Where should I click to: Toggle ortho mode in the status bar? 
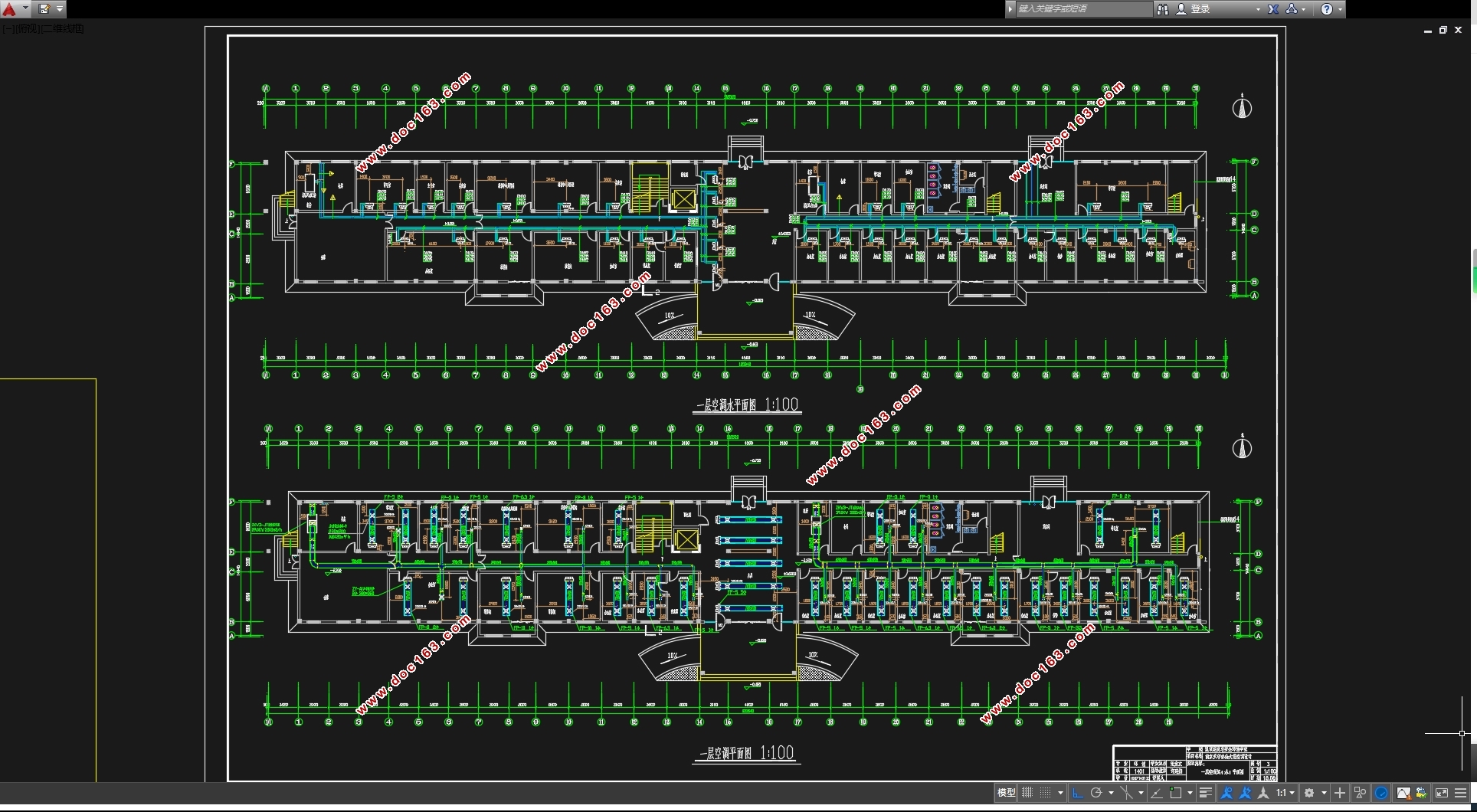coord(1078,793)
